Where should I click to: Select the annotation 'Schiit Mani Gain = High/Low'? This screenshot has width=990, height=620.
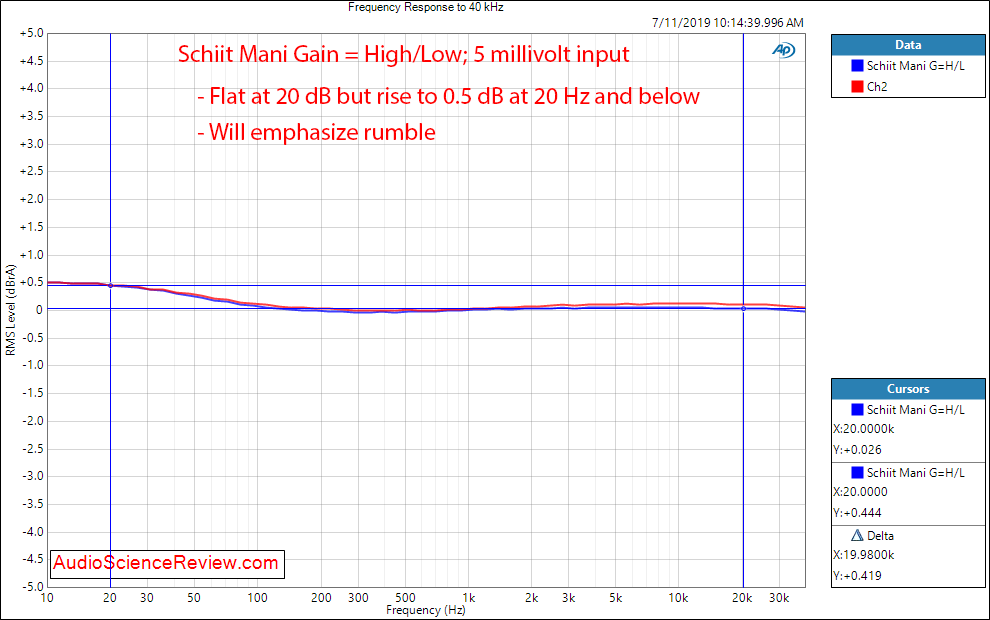tap(403, 54)
